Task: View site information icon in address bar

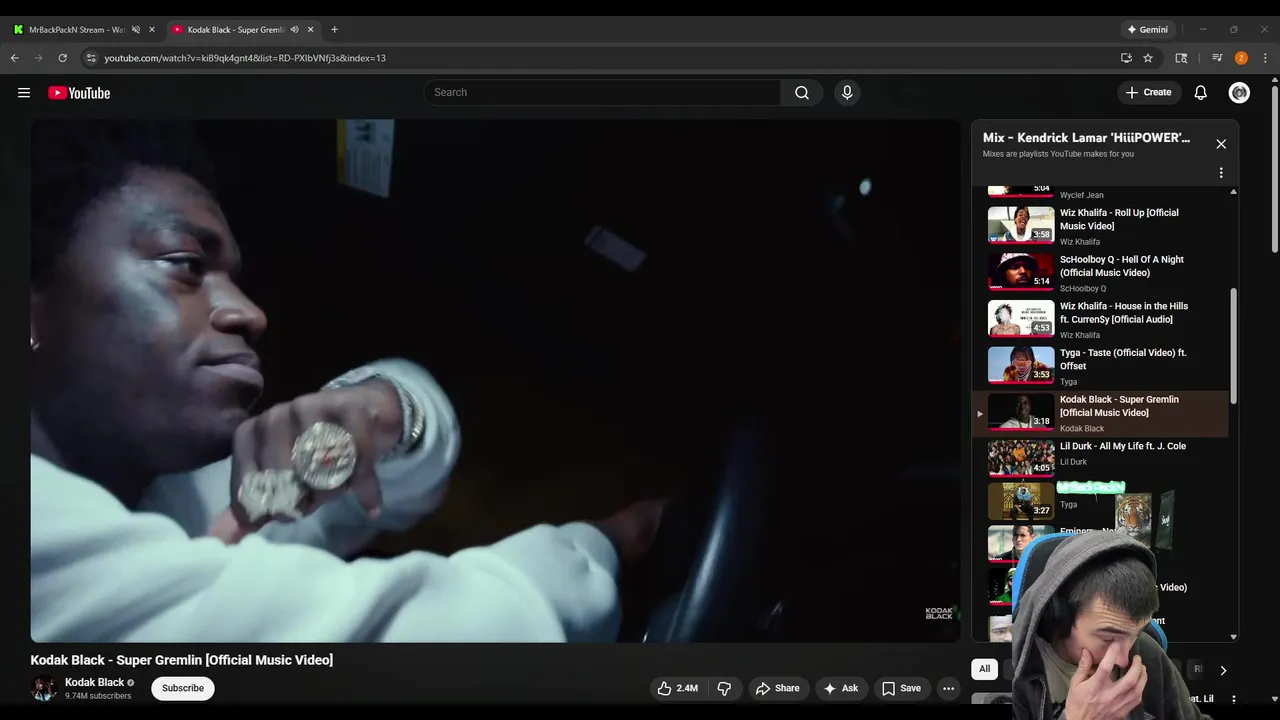Action: 91,58
